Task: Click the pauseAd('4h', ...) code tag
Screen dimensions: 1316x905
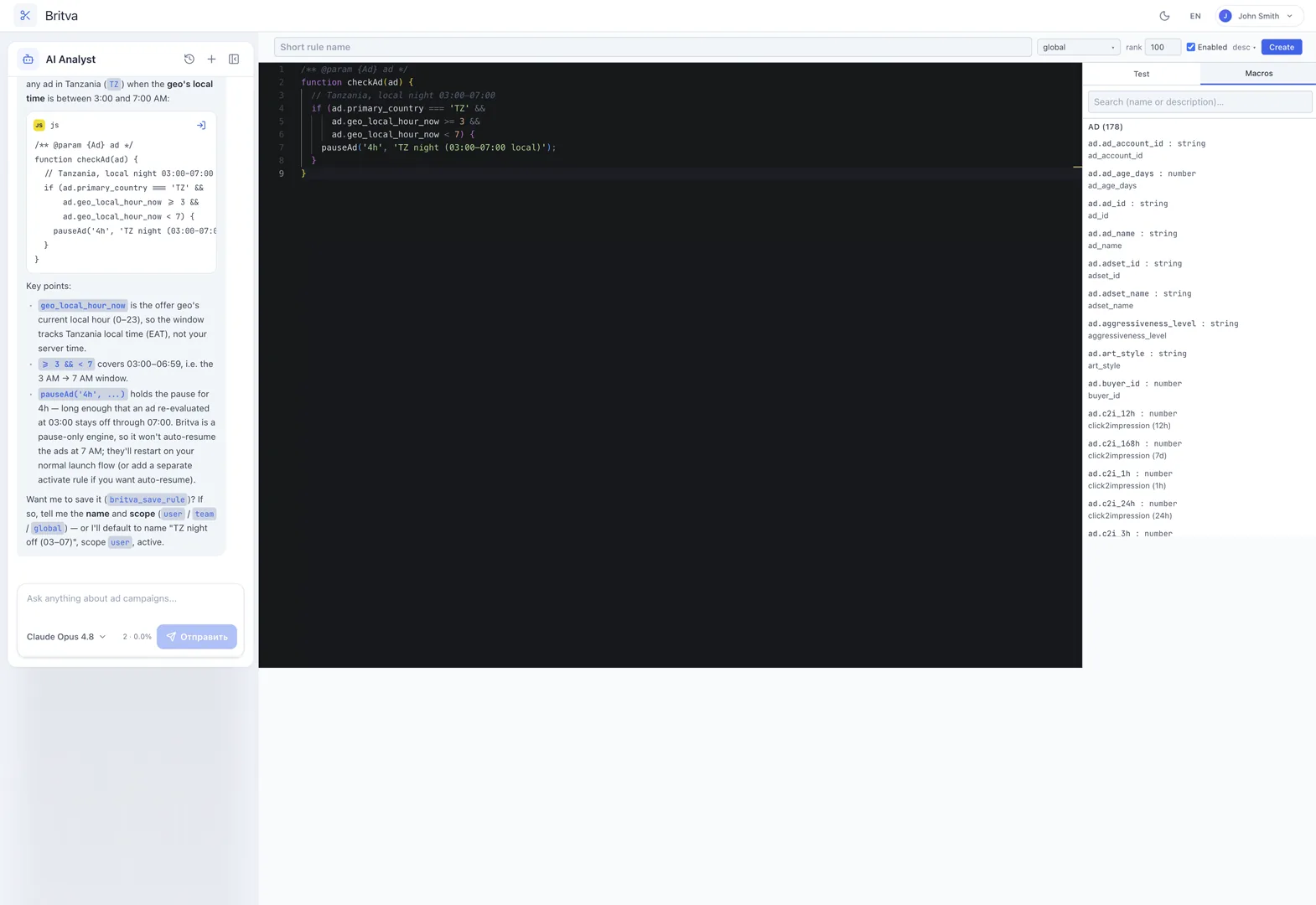Action: 83,394
